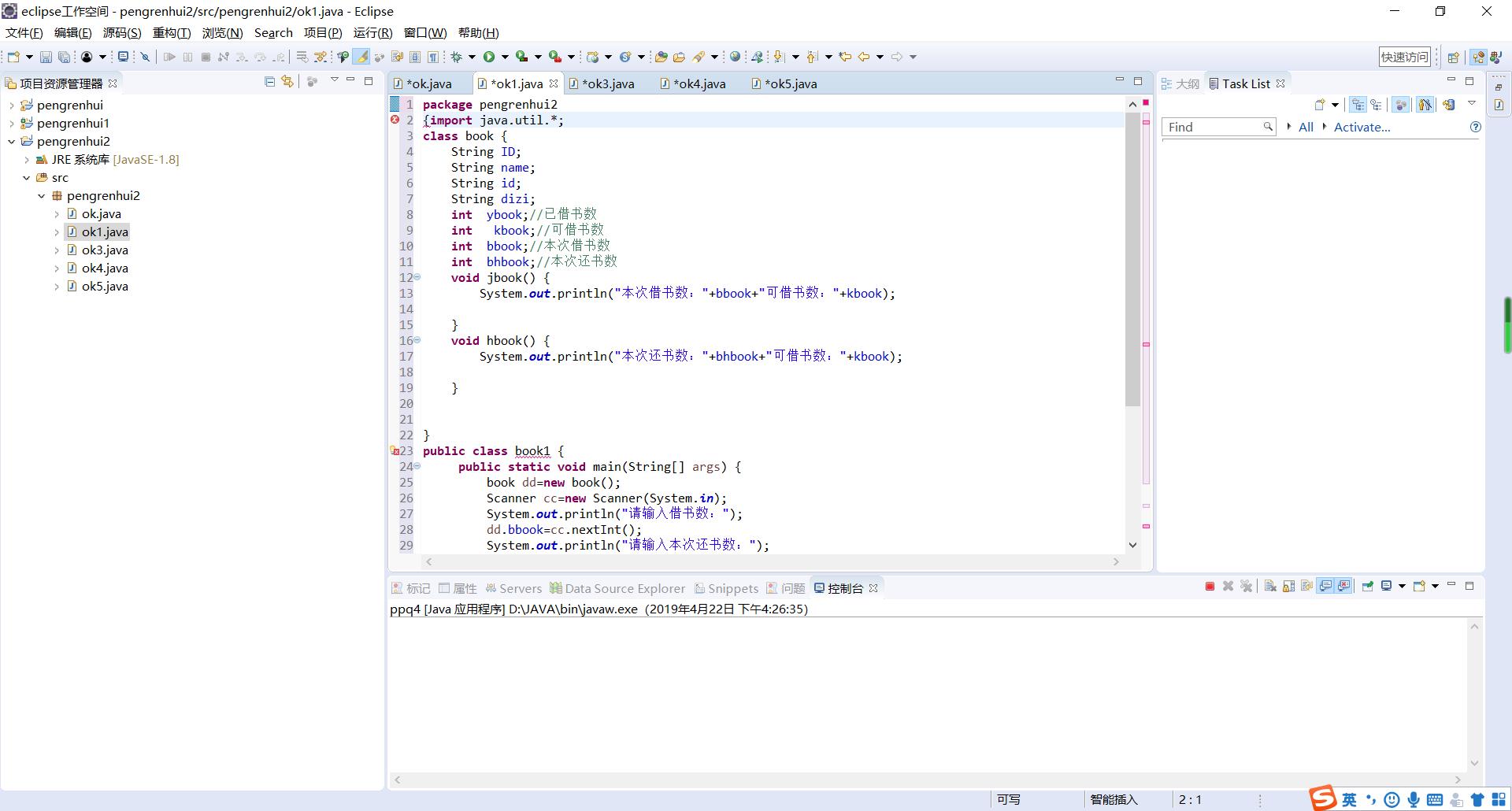Click the Open Task icon in toolbar
The height and width of the screenshot is (811, 1512).
(x=679, y=57)
